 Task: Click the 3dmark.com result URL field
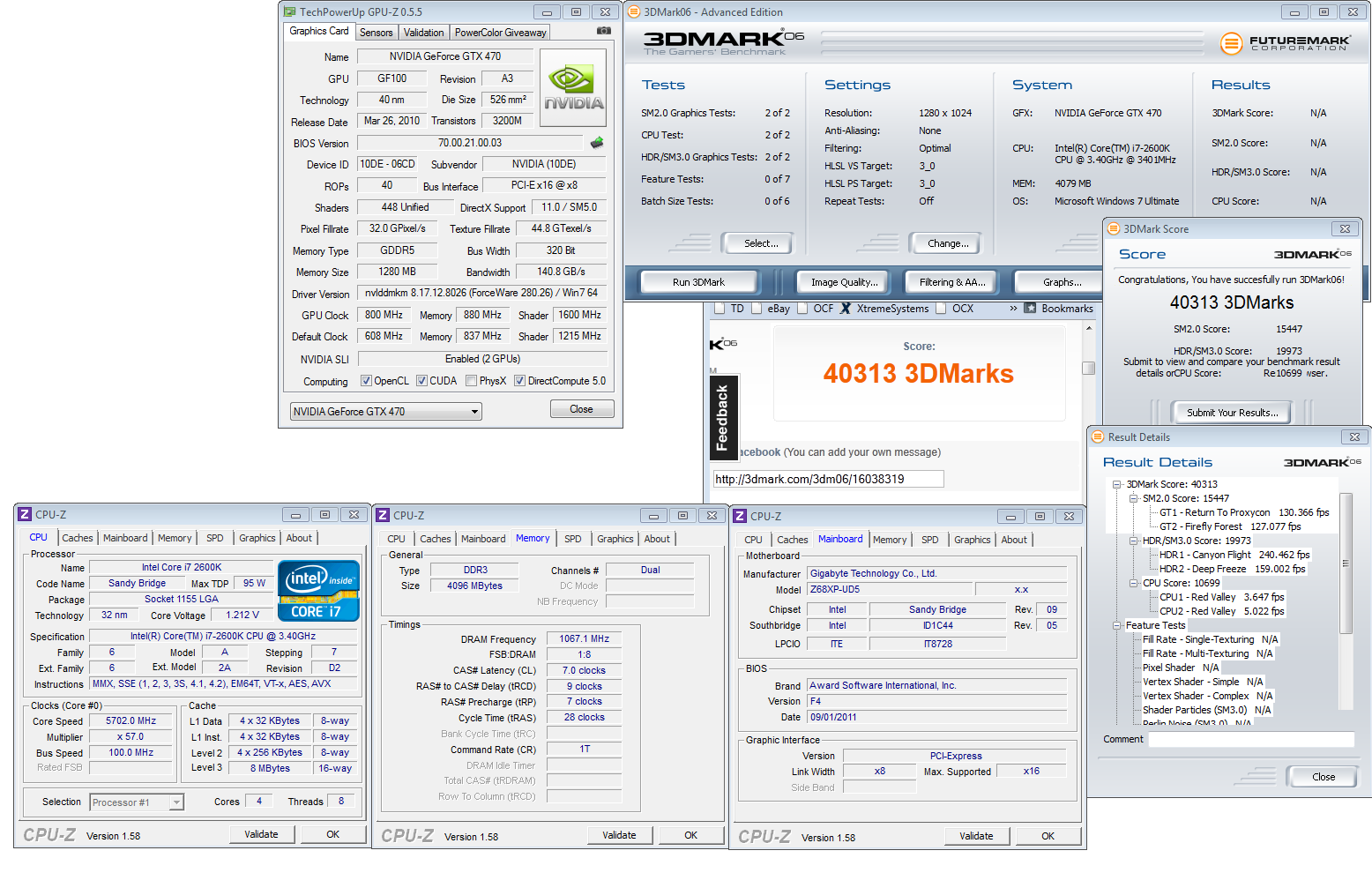coord(828,479)
